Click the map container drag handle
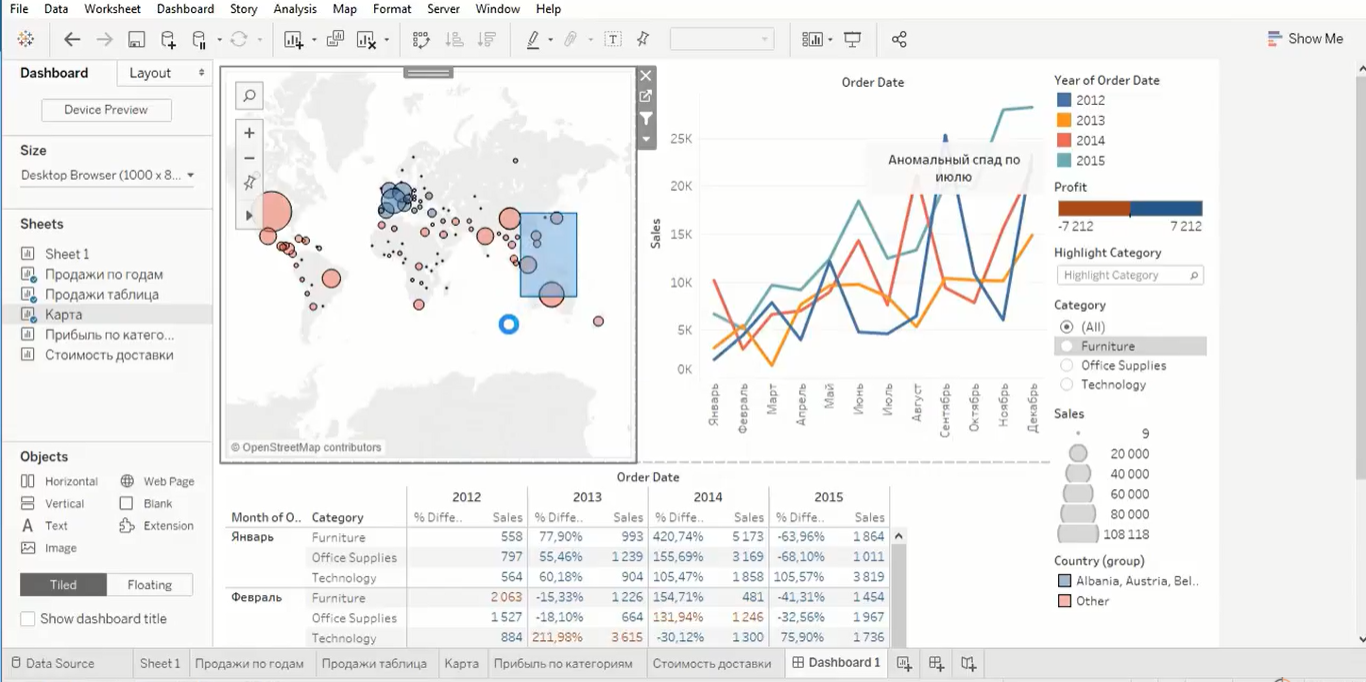The height and width of the screenshot is (682, 1366). click(428, 73)
